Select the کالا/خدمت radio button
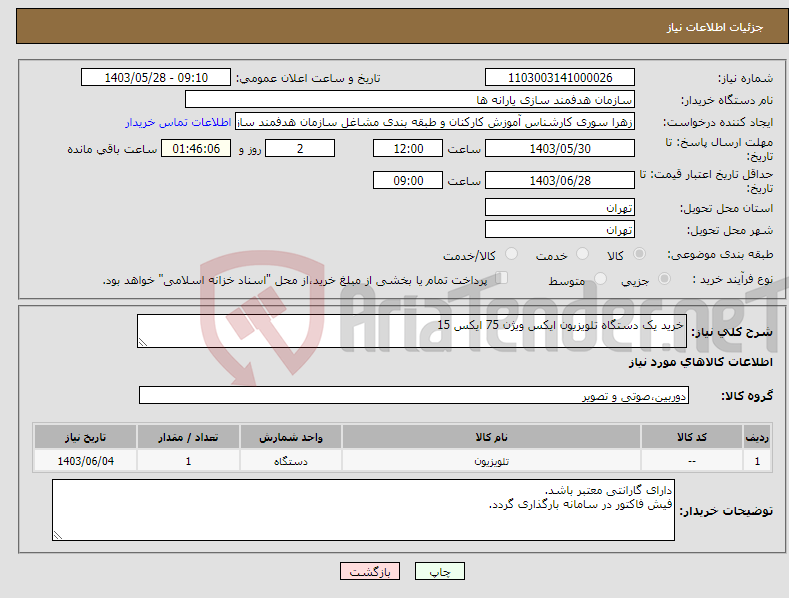 tap(511, 254)
